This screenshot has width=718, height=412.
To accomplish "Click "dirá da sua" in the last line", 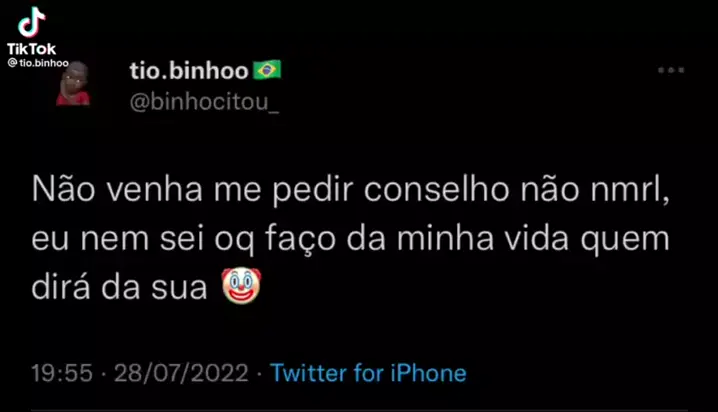I will [x=120, y=287].
